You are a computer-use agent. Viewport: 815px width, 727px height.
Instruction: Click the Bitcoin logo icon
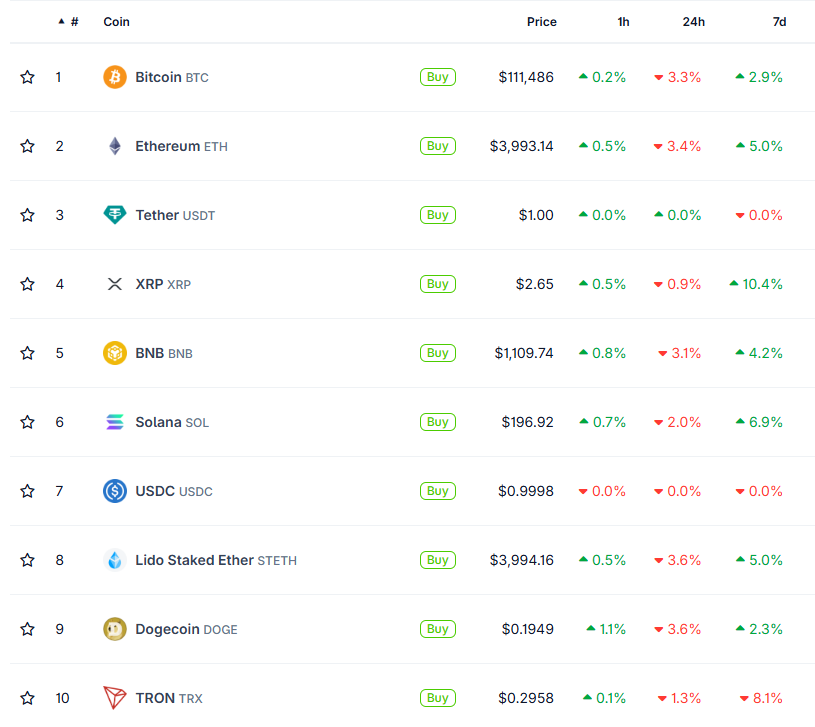[x=115, y=77]
